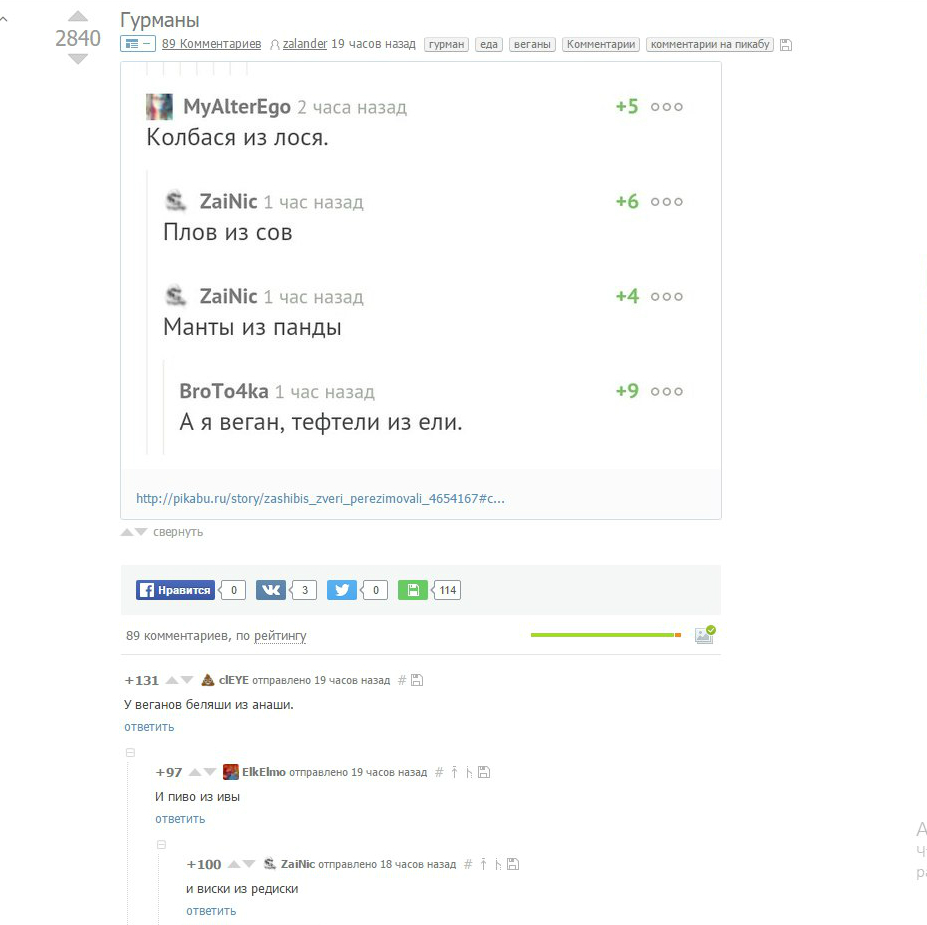Open the веганы tag
This screenshot has width=927, height=925.
click(532, 44)
